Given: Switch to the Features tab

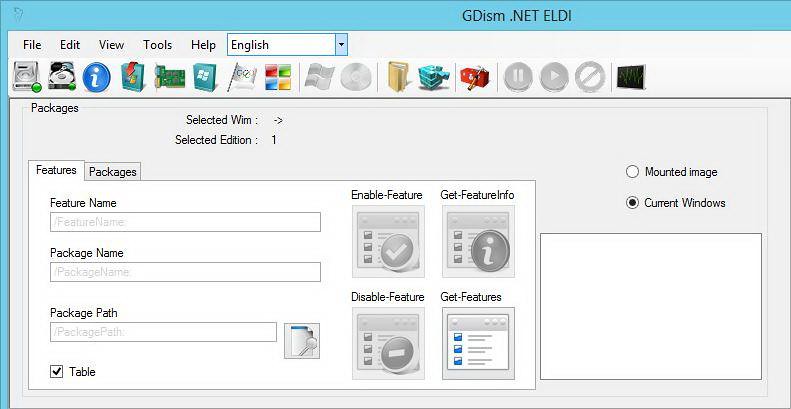Looking at the screenshot, I should point(56,170).
